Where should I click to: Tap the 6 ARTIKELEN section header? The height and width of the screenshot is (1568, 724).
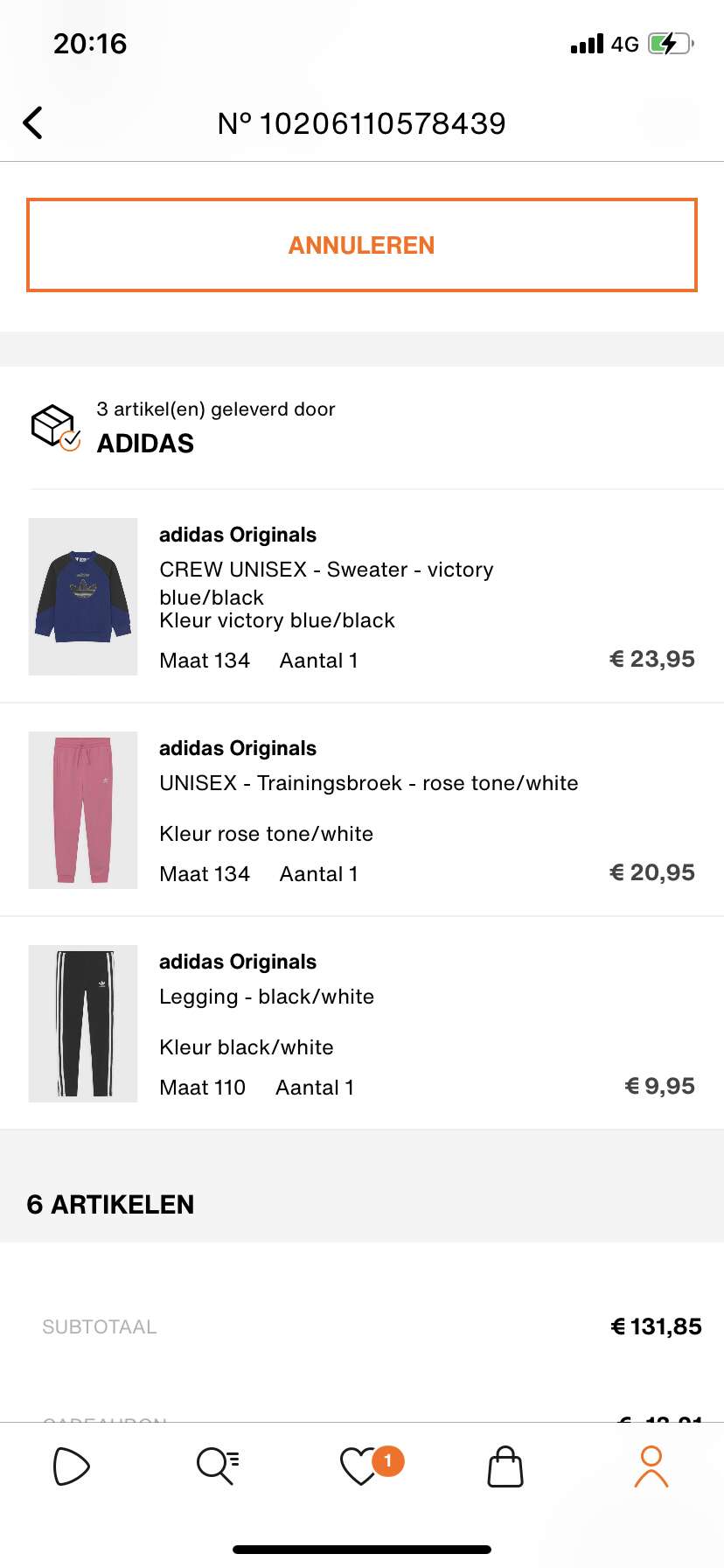[x=110, y=1205]
